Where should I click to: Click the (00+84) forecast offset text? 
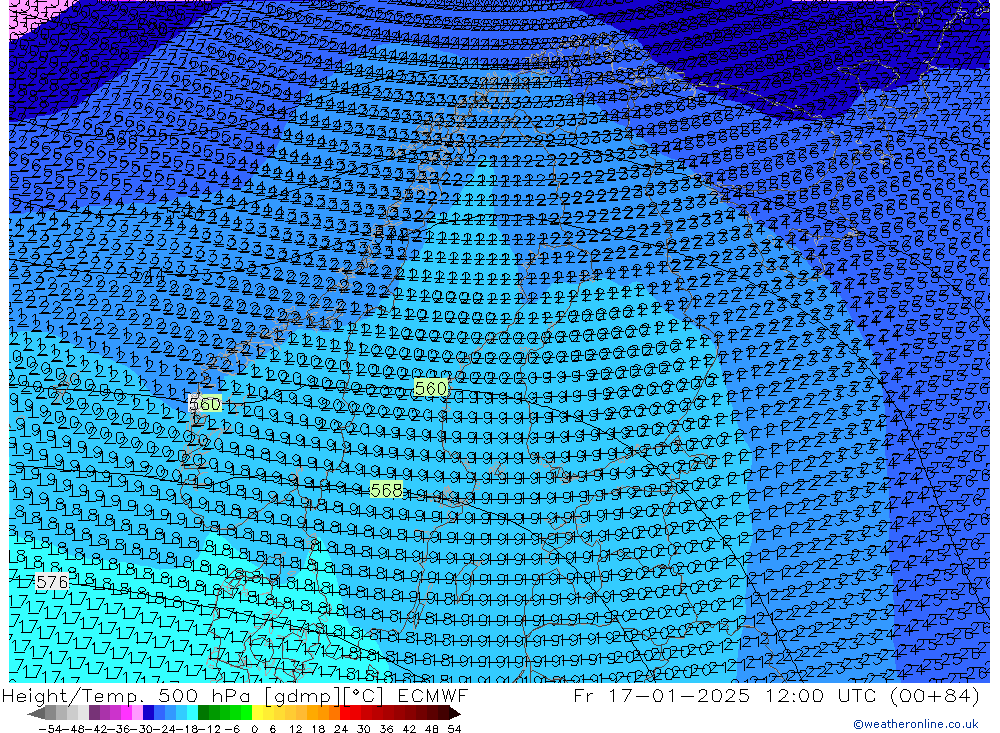(934, 695)
